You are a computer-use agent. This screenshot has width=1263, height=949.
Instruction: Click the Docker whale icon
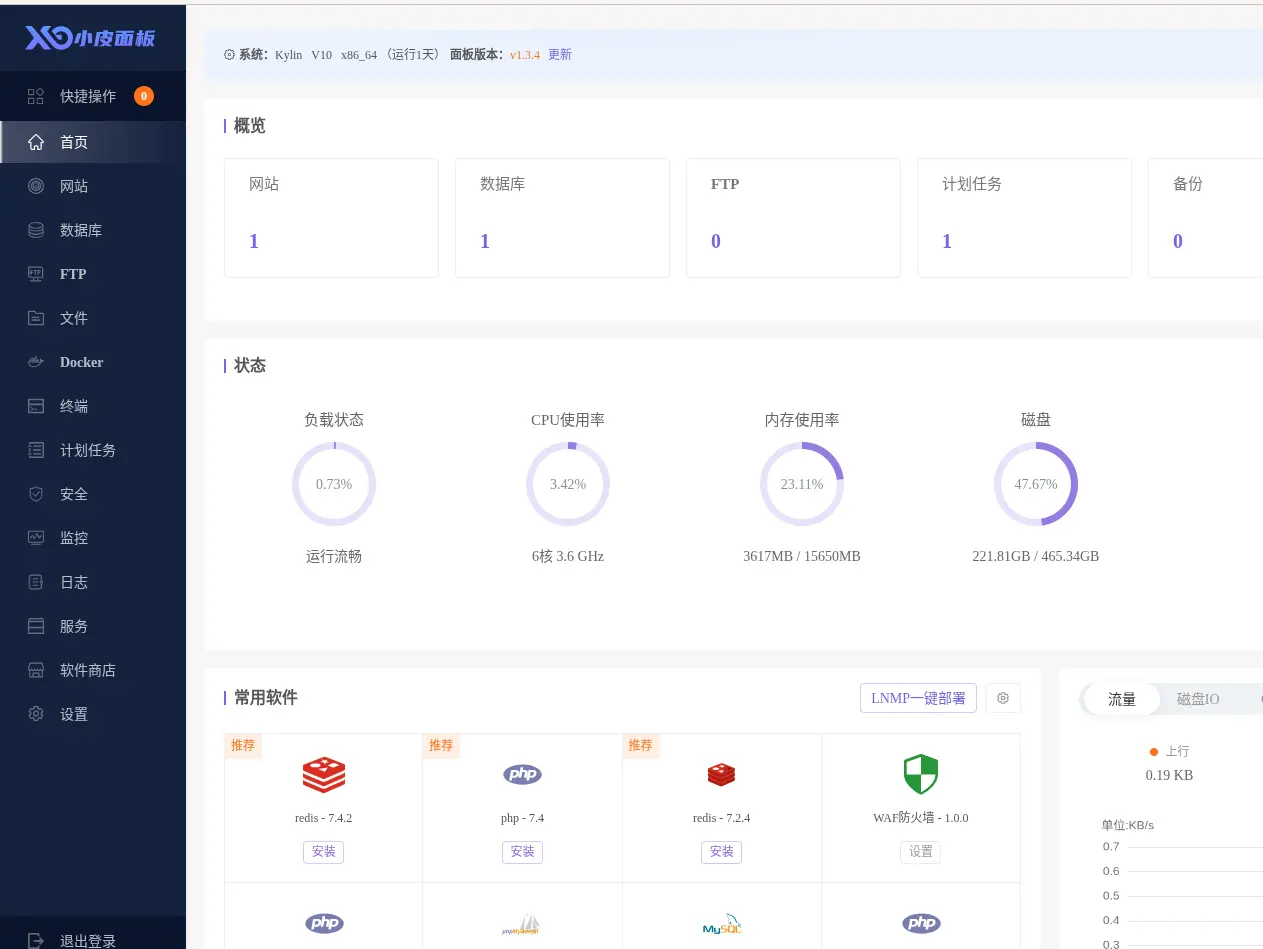[36, 362]
